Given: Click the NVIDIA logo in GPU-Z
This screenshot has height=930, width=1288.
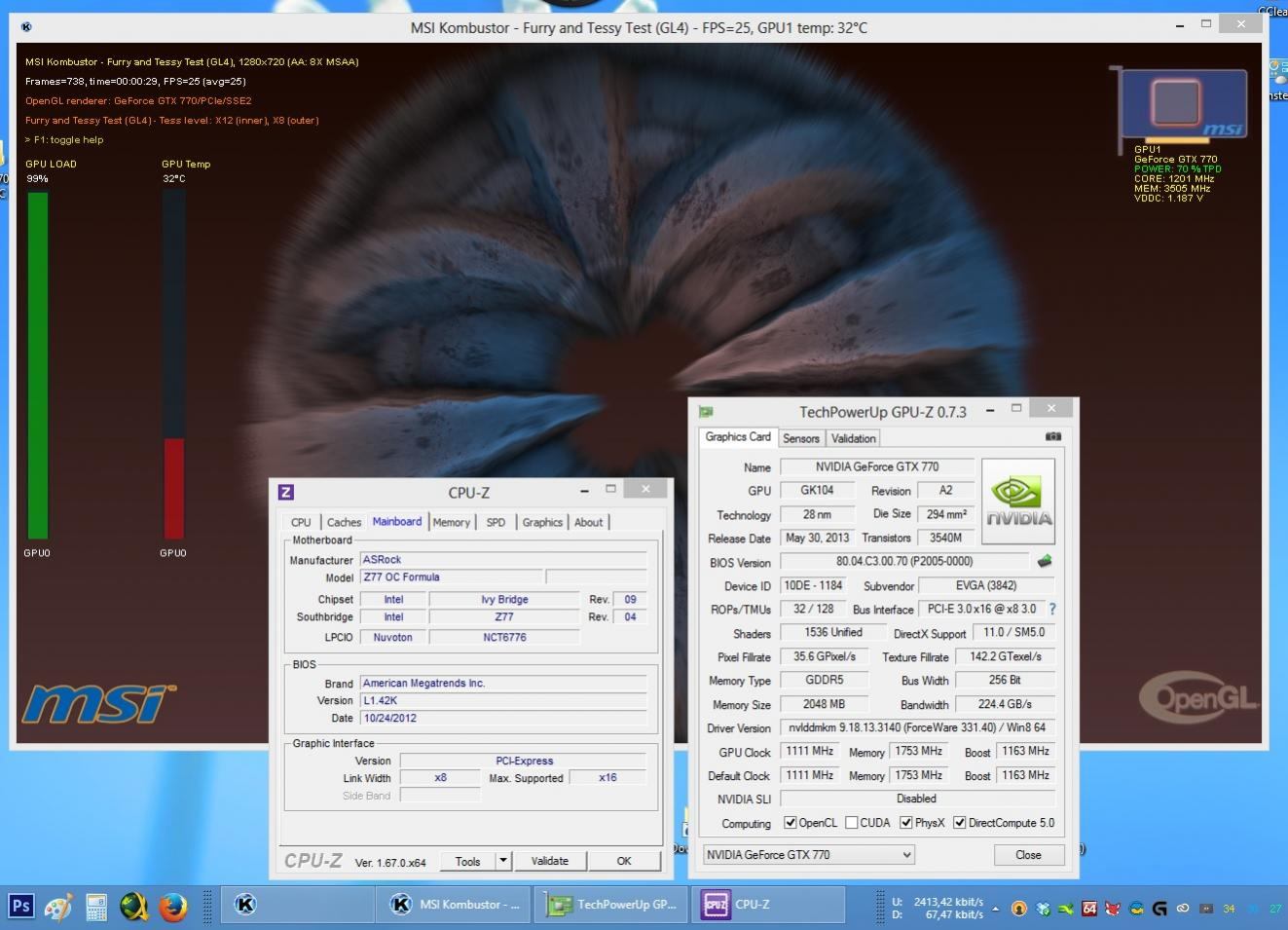Looking at the screenshot, I should coord(1018,502).
